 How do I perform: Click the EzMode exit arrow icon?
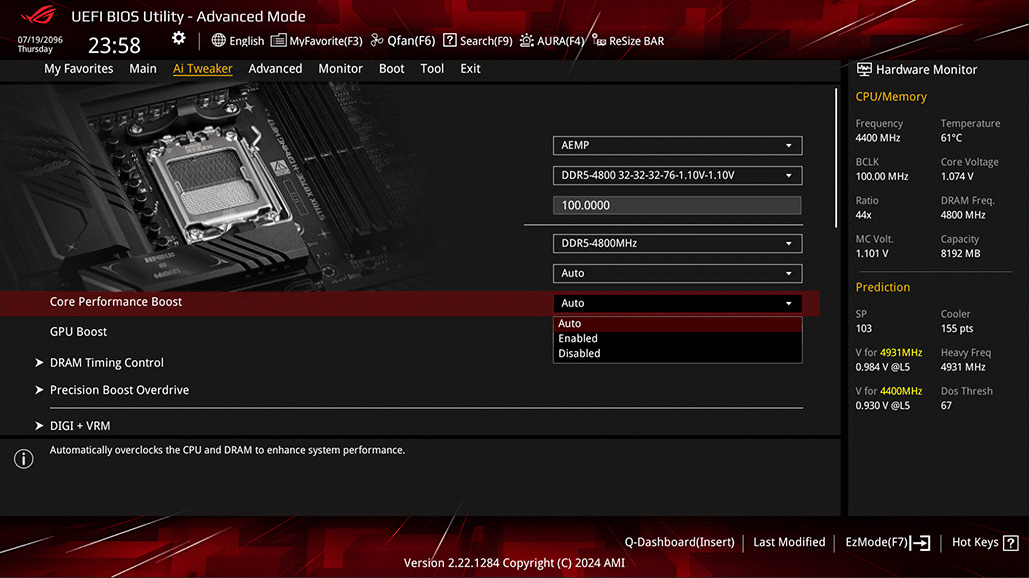coord(920,543)
